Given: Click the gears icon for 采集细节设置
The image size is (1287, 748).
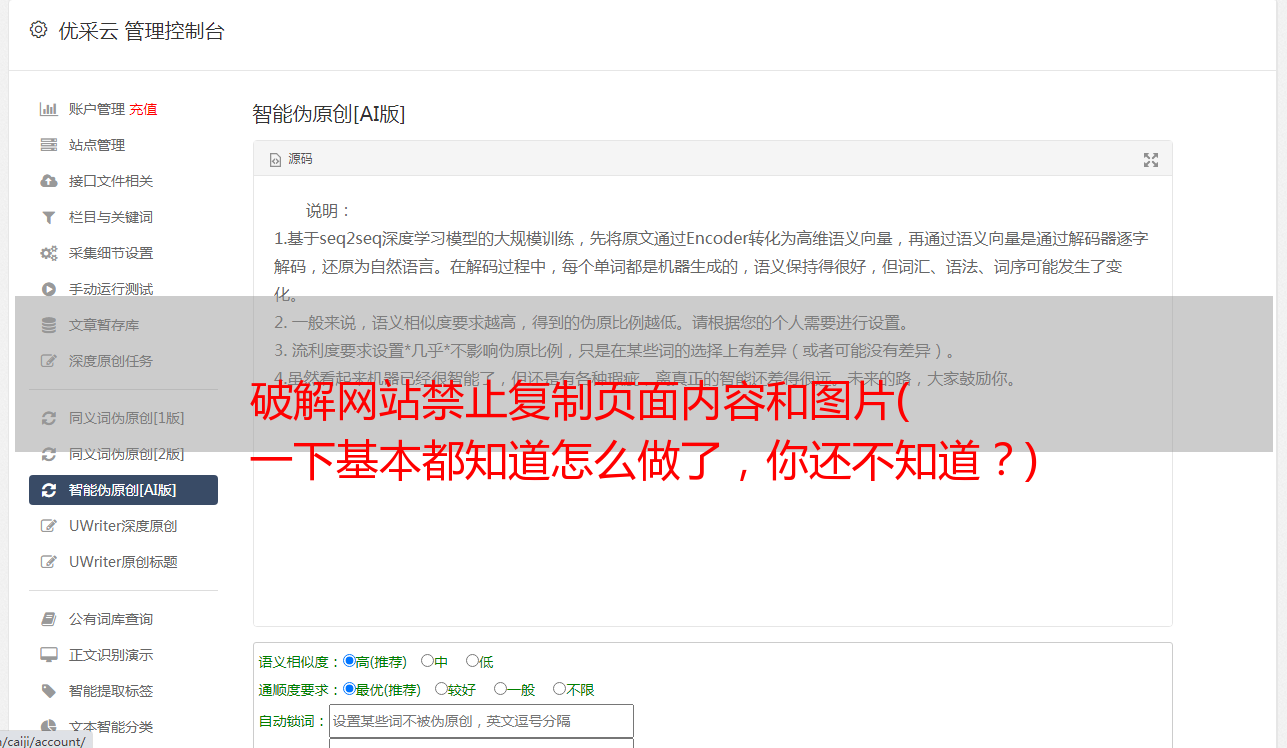Looking at the screenshot, I should pyautogui.click(x=48, y=253).
